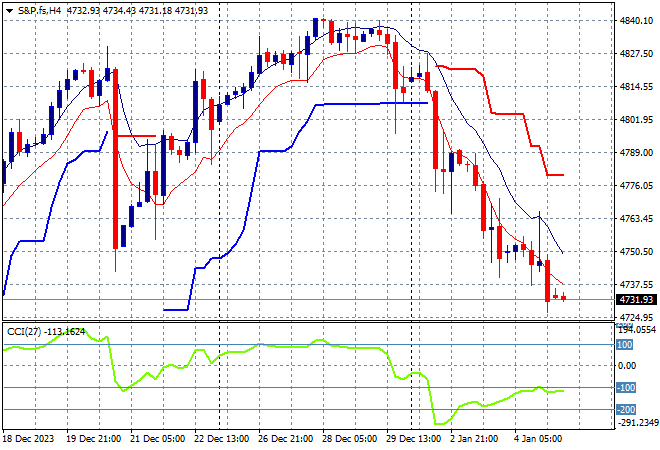Open the chart dropdown triangle beside S&P.fs
The image size is (660, 450).
[x=9, y=11]
